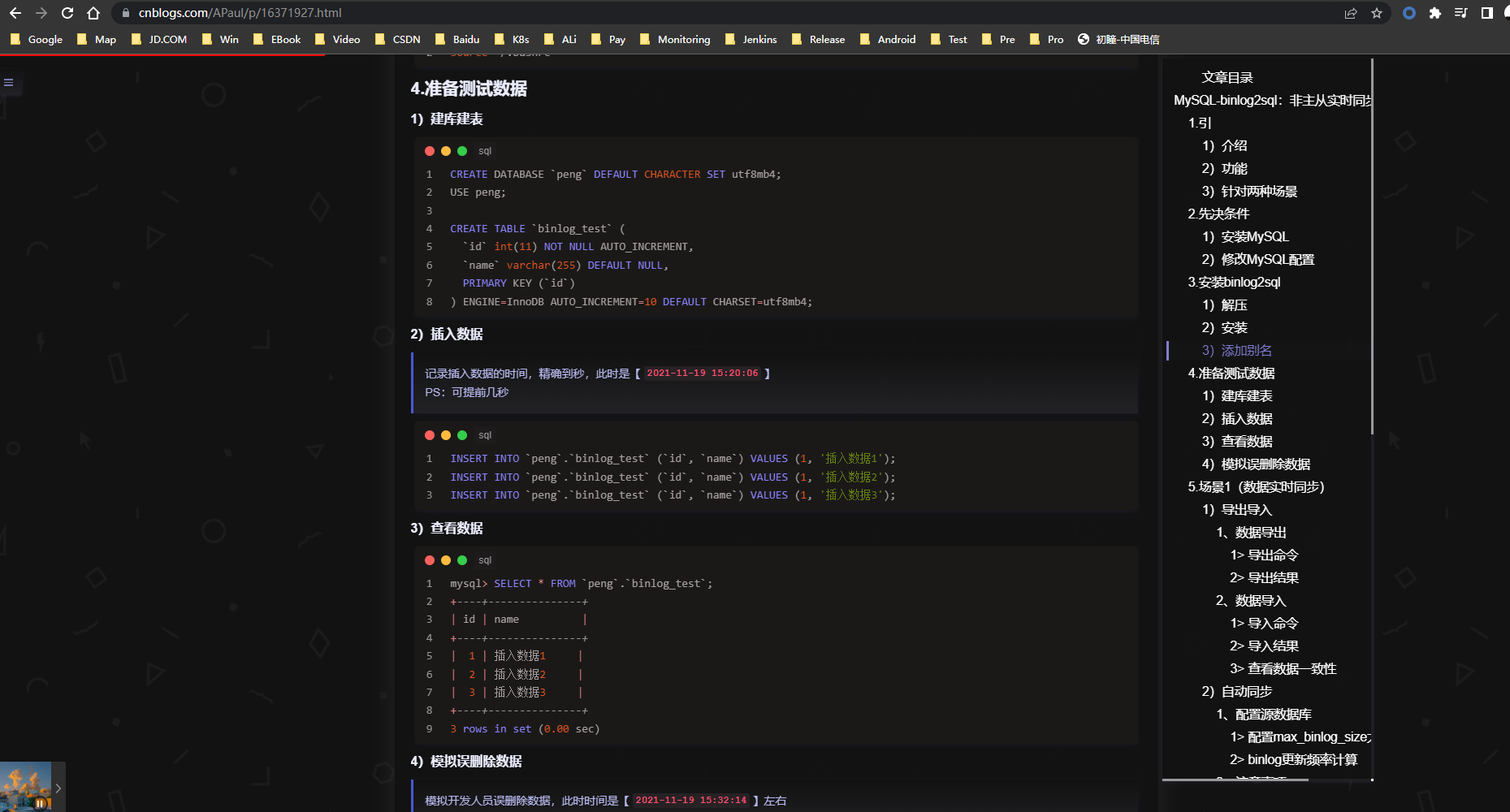Open the Test bookmark folder
The image size is (1510, 812).
pyautogui.click(x=949, y=39)
